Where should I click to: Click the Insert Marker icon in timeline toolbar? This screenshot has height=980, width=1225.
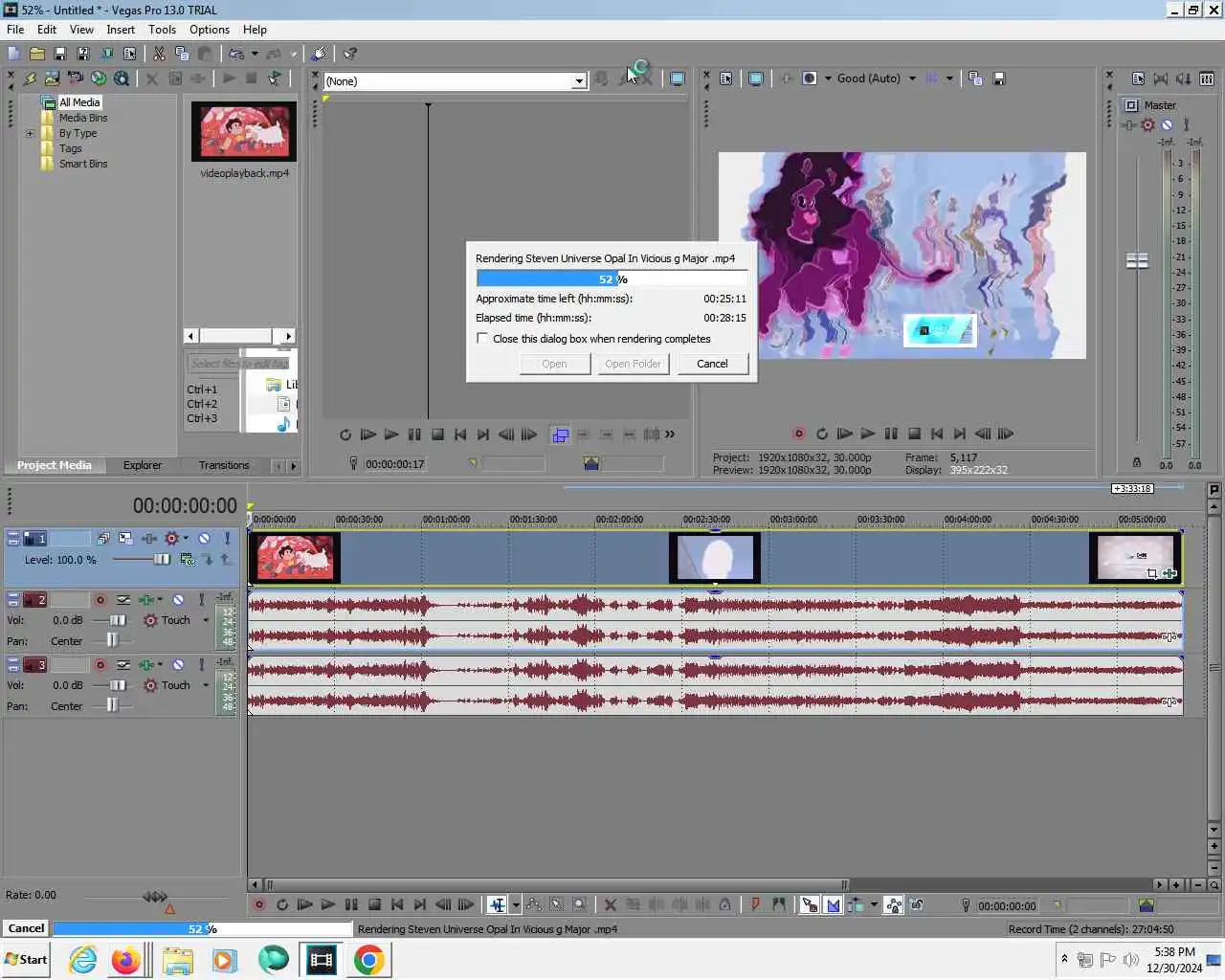coord(755,904)
